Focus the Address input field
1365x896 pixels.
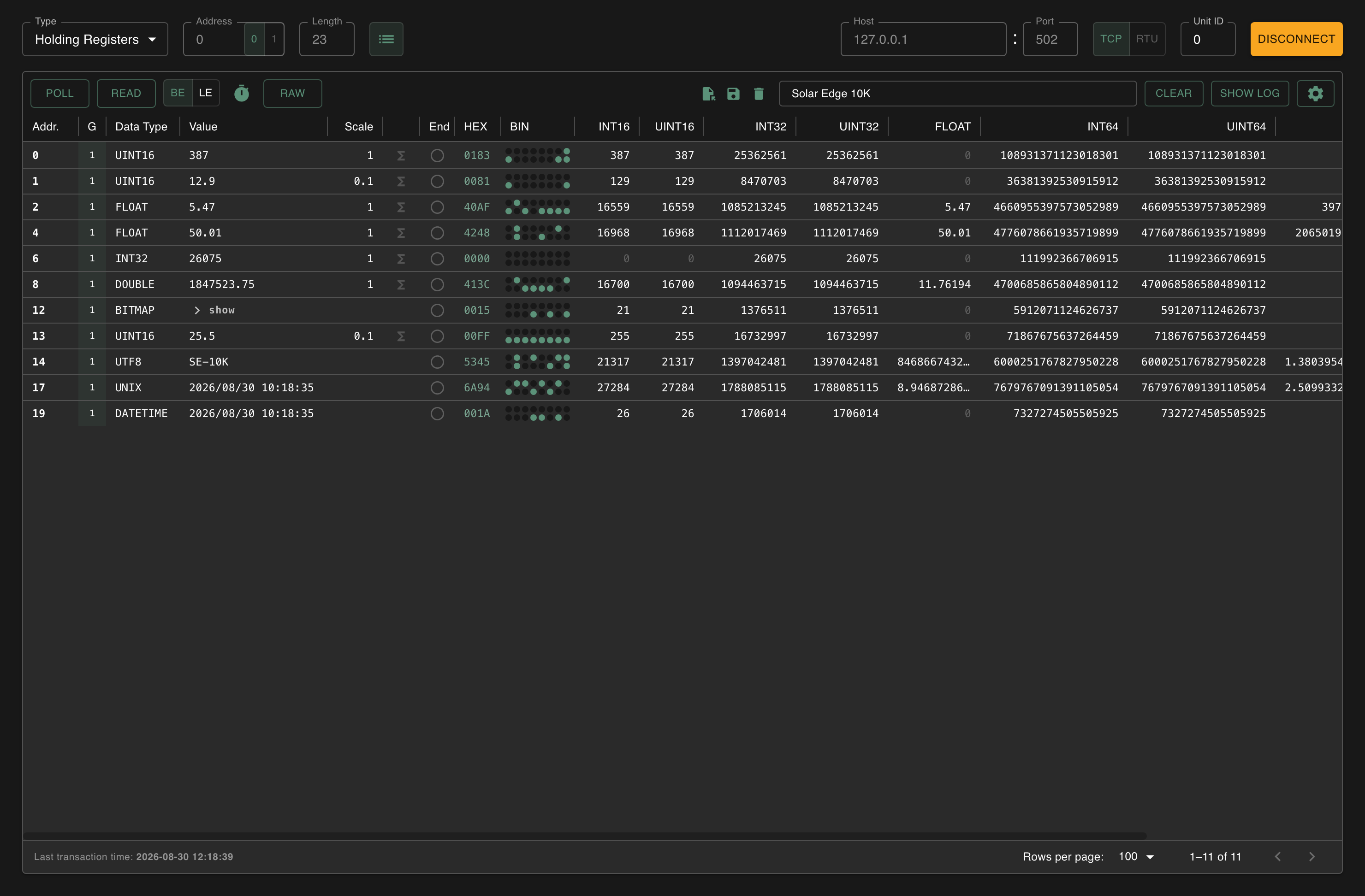point(214,39)
